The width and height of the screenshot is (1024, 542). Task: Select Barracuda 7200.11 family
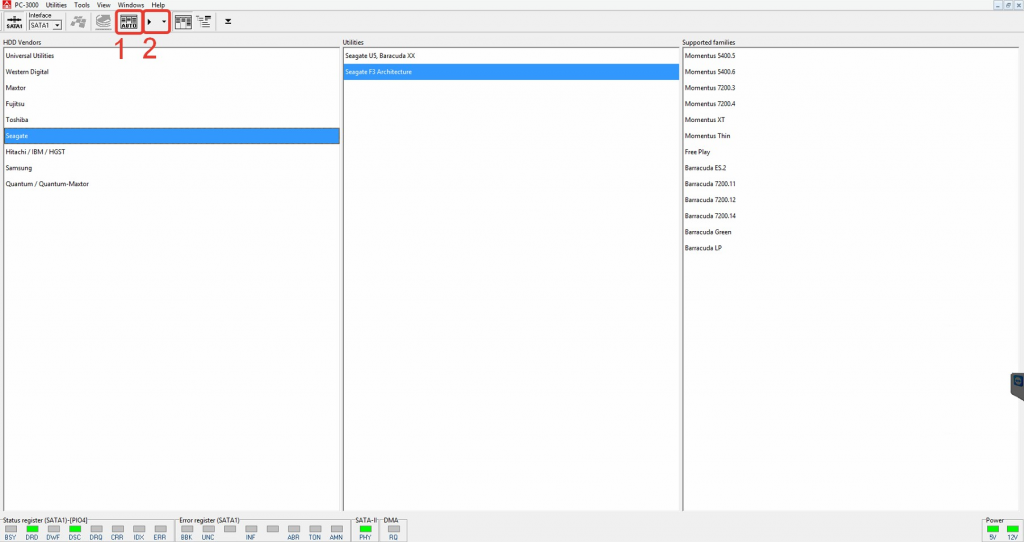710,184
